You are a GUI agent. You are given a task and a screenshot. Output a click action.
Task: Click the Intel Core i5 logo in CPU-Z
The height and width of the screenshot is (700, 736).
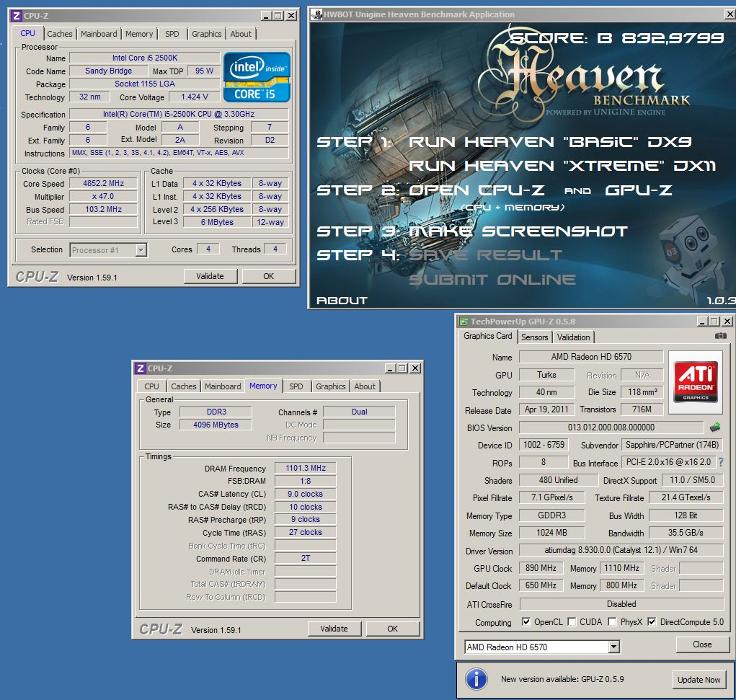pyautogui.click(x=256, y=77)
